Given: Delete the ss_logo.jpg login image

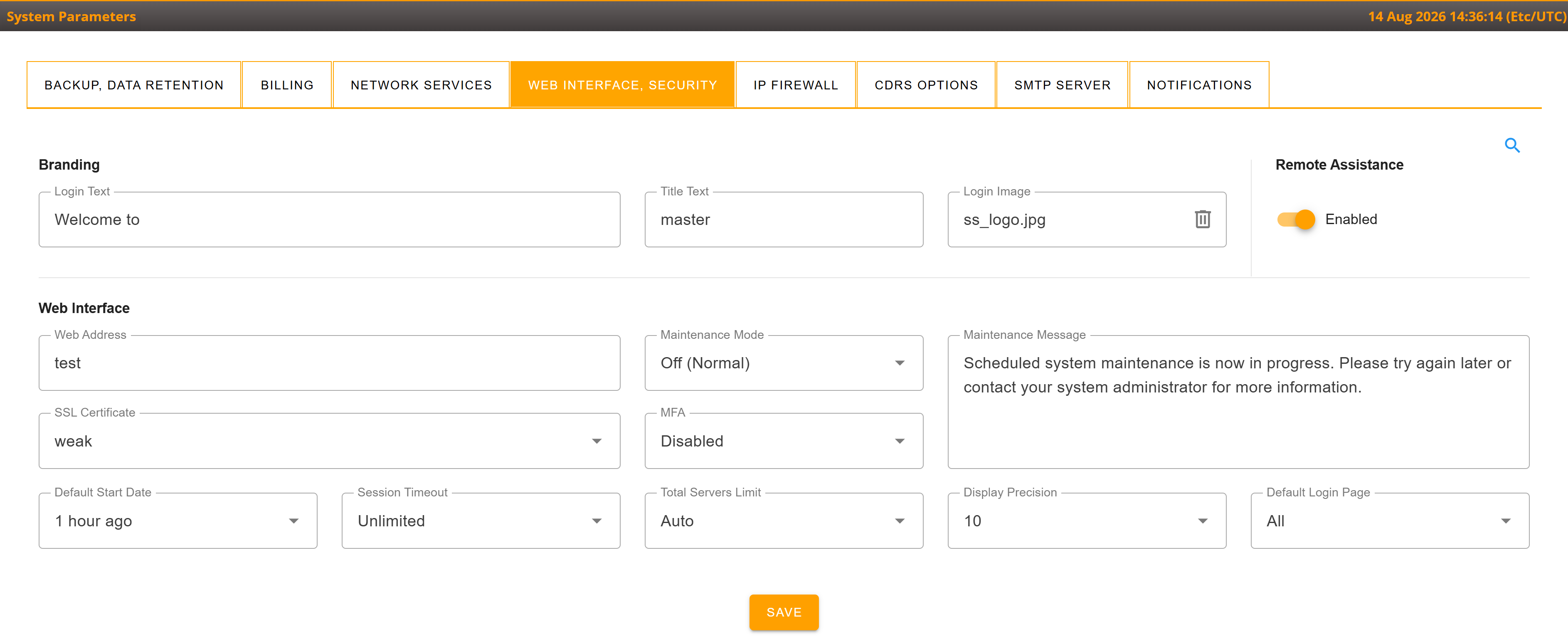Looking at the screenshot, I should coord(1202,219).
